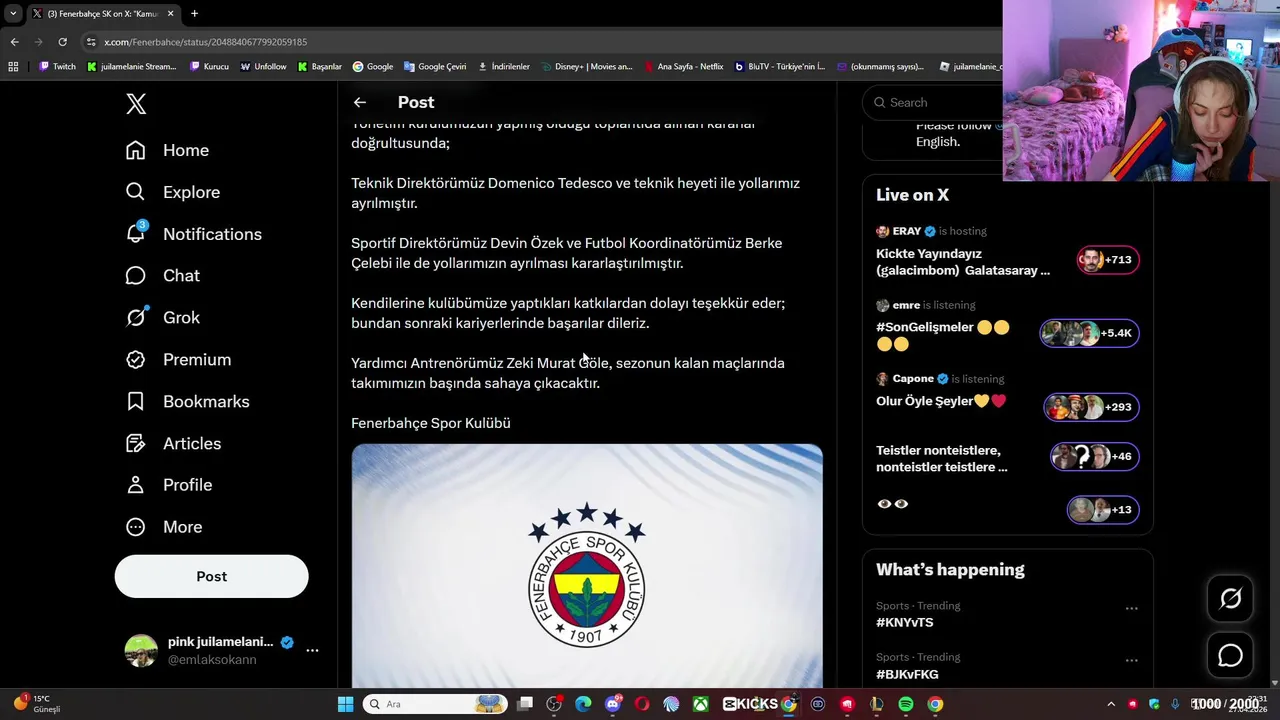
Task: Open the Kurucu bookmark
Action: [209, 67]
